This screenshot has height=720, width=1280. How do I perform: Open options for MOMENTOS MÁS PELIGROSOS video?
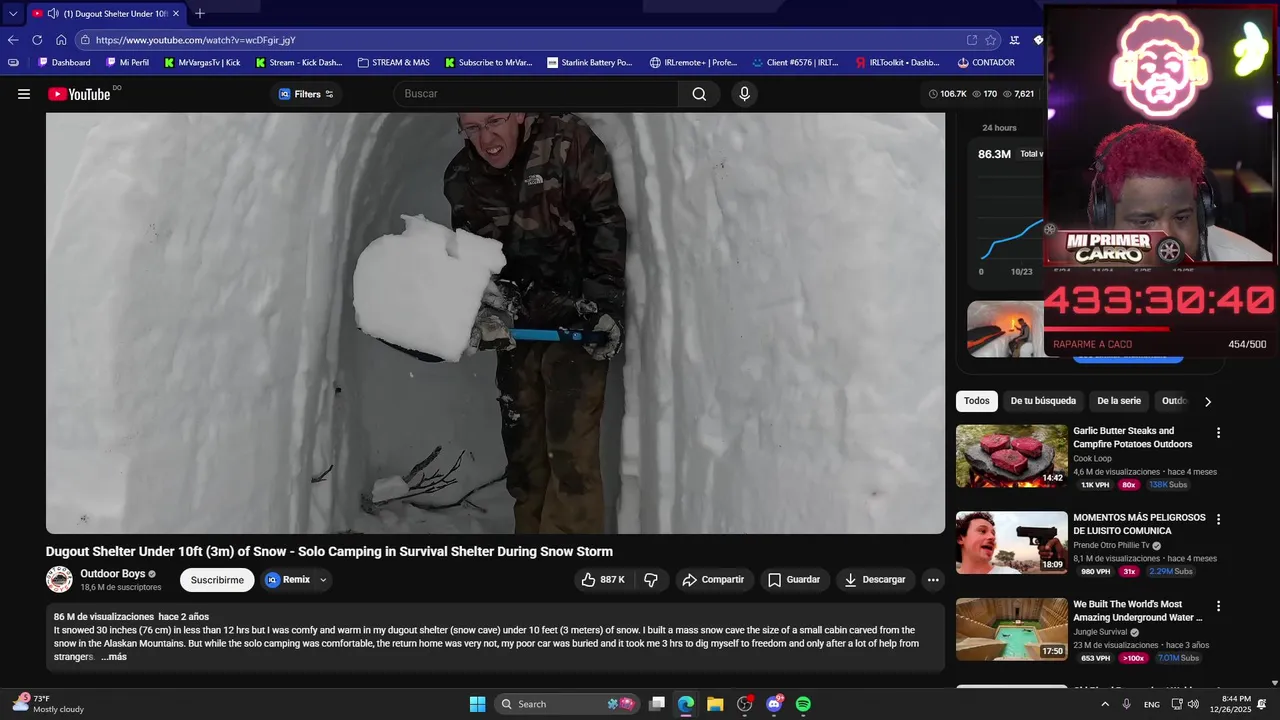click(1218, 520)
